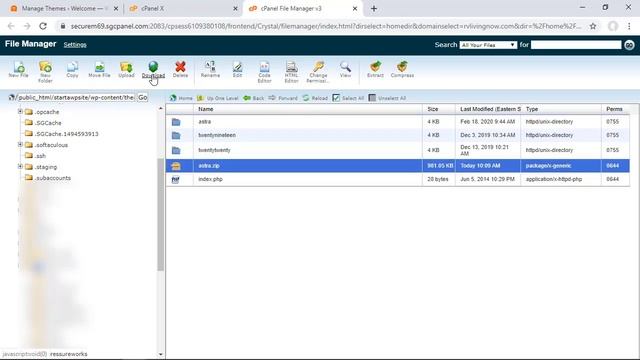
Task: Focus the search text field
Action: pos(576,45)
